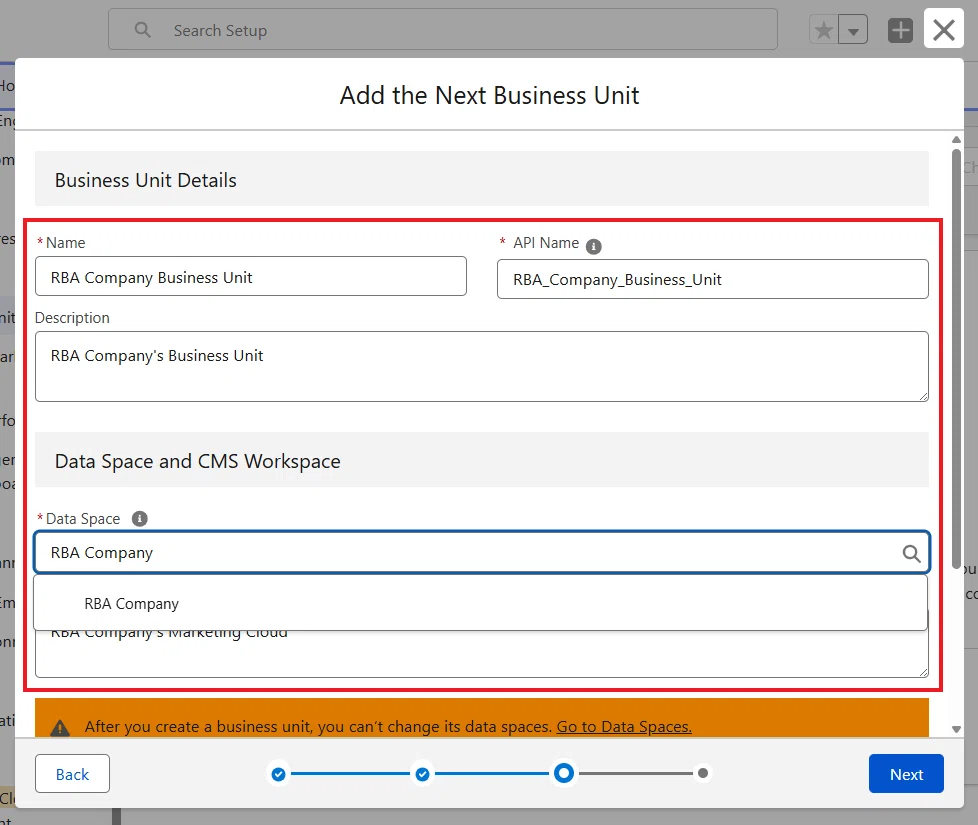Open the favorites list dropdown arrow
Image resolution: width=978 pixels, height=825 pixels.
click(853, 30)
